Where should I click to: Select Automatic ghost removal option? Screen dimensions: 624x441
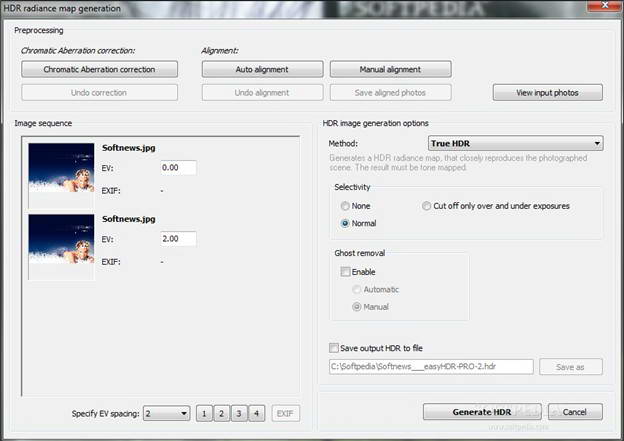tap(376, 289)
